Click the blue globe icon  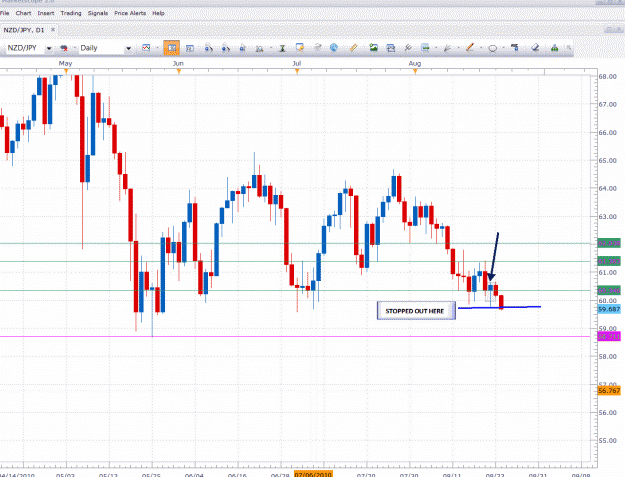coord(334,48)
